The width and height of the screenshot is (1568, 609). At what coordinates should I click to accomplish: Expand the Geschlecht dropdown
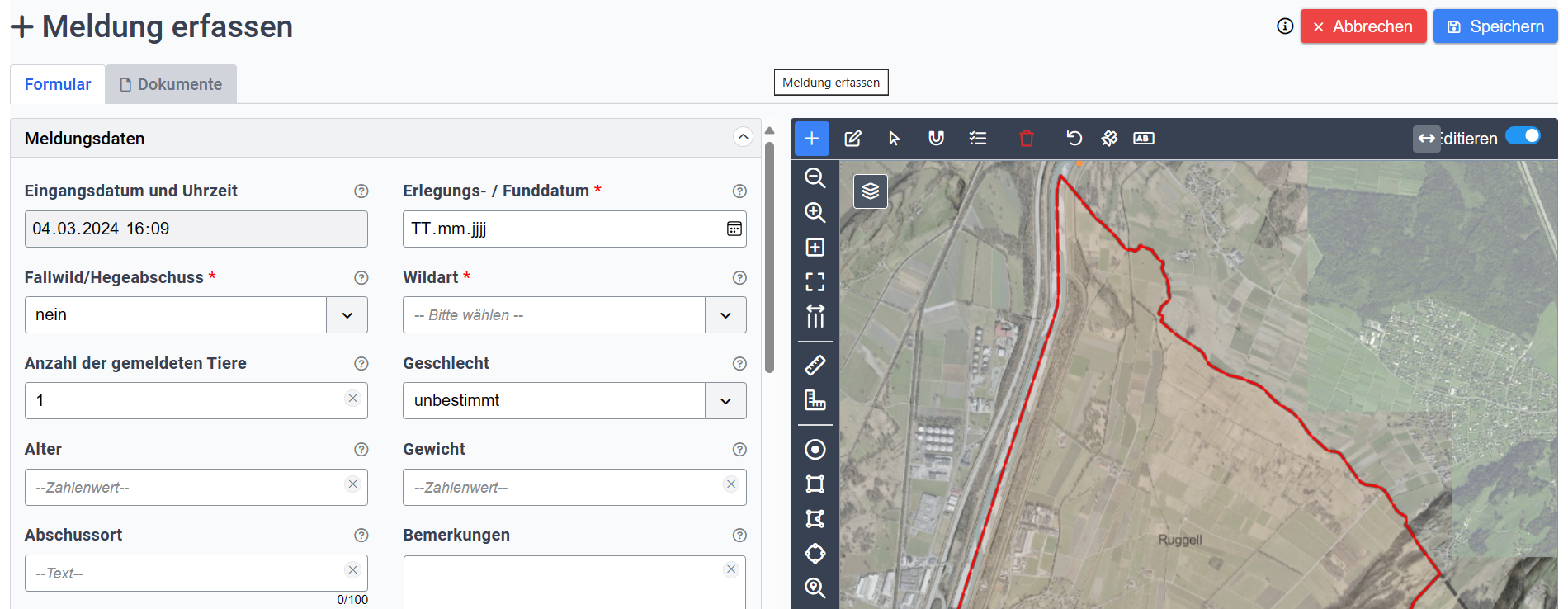pyautogui.click(x=725, y=401)
